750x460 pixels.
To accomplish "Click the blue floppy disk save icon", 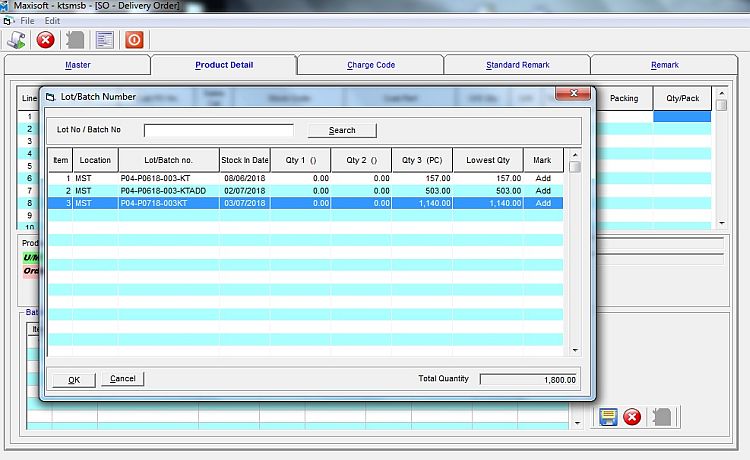I will 607,417.
